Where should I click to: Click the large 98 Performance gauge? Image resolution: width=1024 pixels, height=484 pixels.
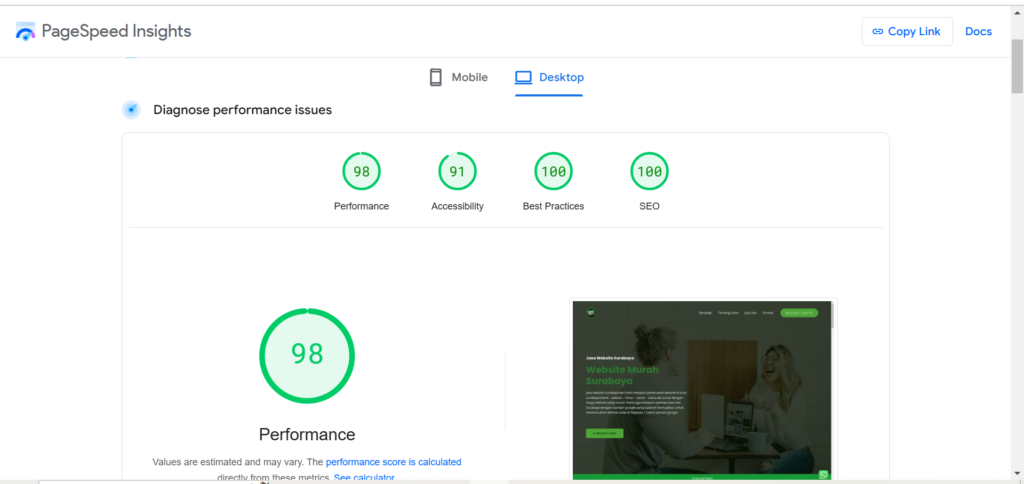(307, 355)
